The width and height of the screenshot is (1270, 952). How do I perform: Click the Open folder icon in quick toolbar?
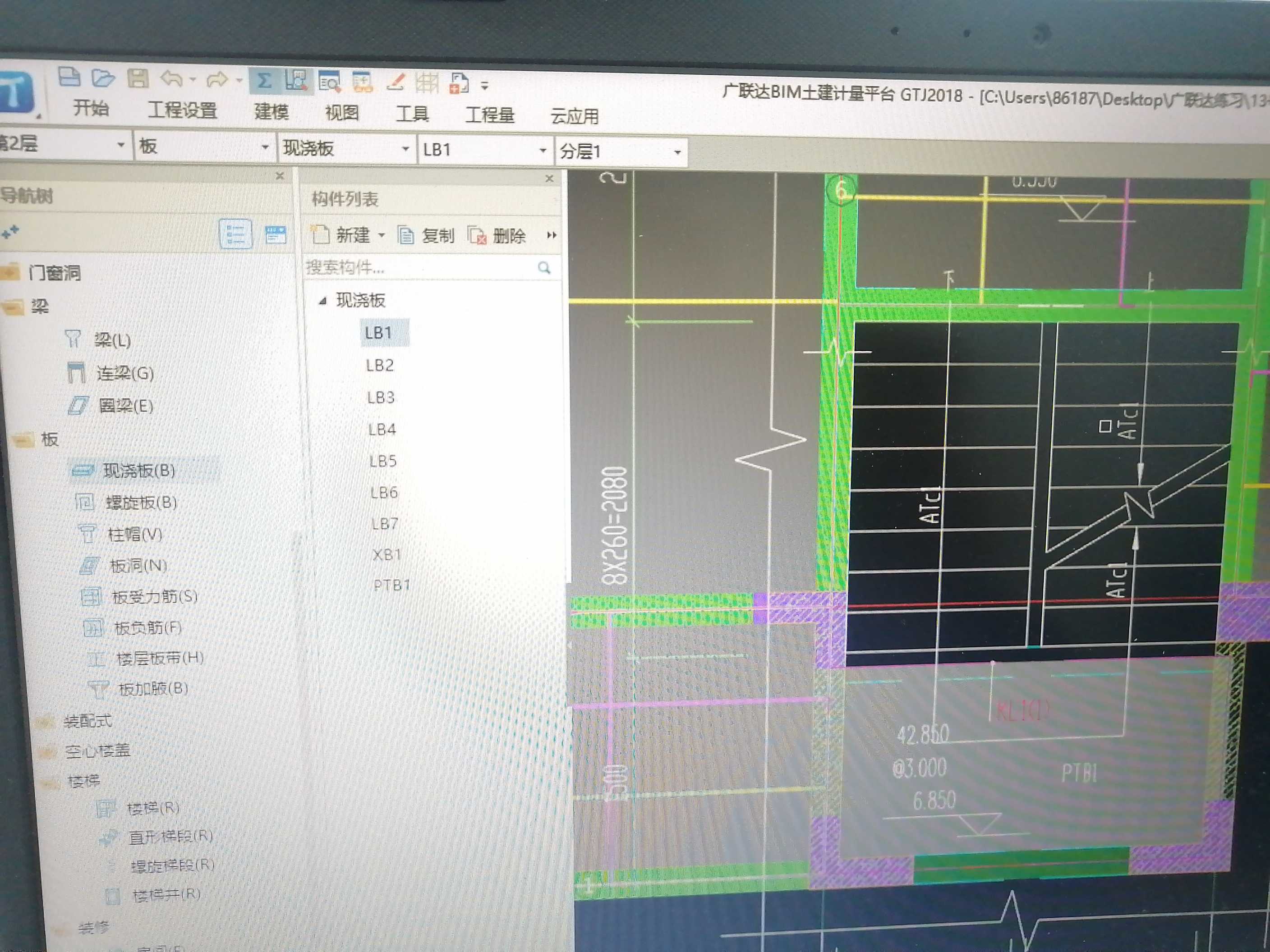(103, 78)
